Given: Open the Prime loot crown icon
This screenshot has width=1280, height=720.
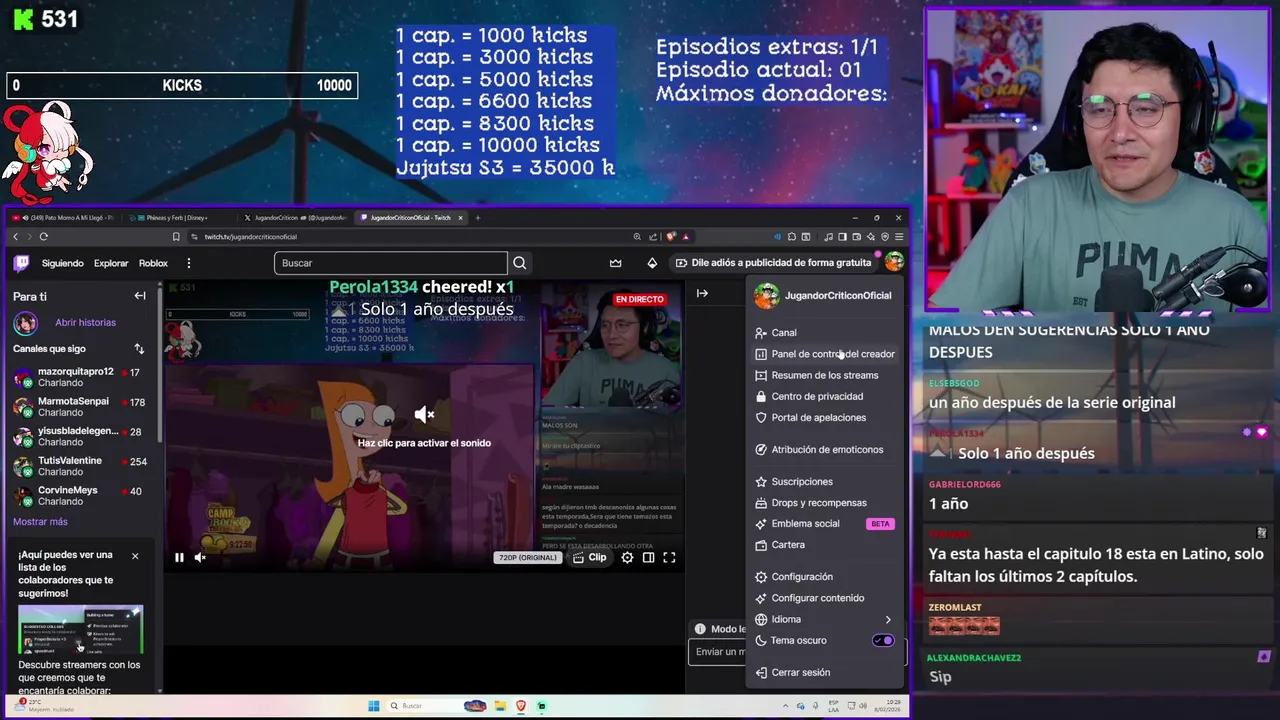Looking at the screenshot, I should [615, 263].
